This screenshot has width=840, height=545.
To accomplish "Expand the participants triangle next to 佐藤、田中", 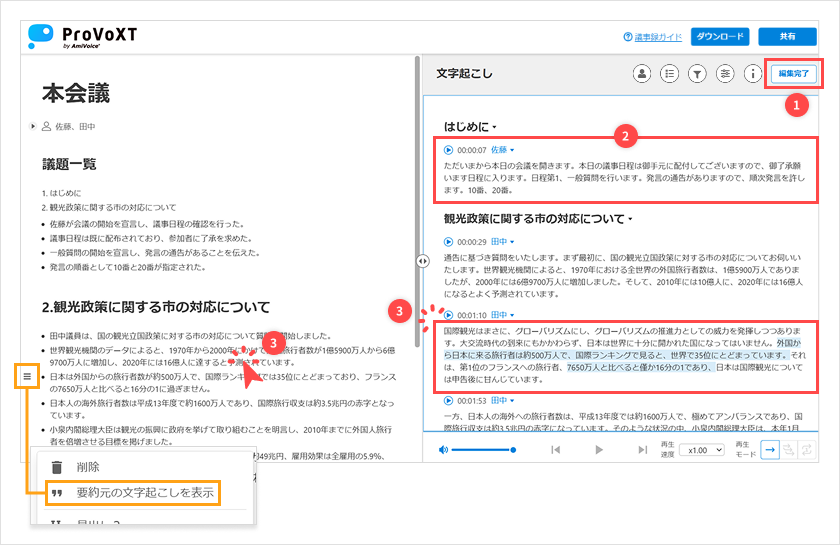I will [x=32, y=126].
